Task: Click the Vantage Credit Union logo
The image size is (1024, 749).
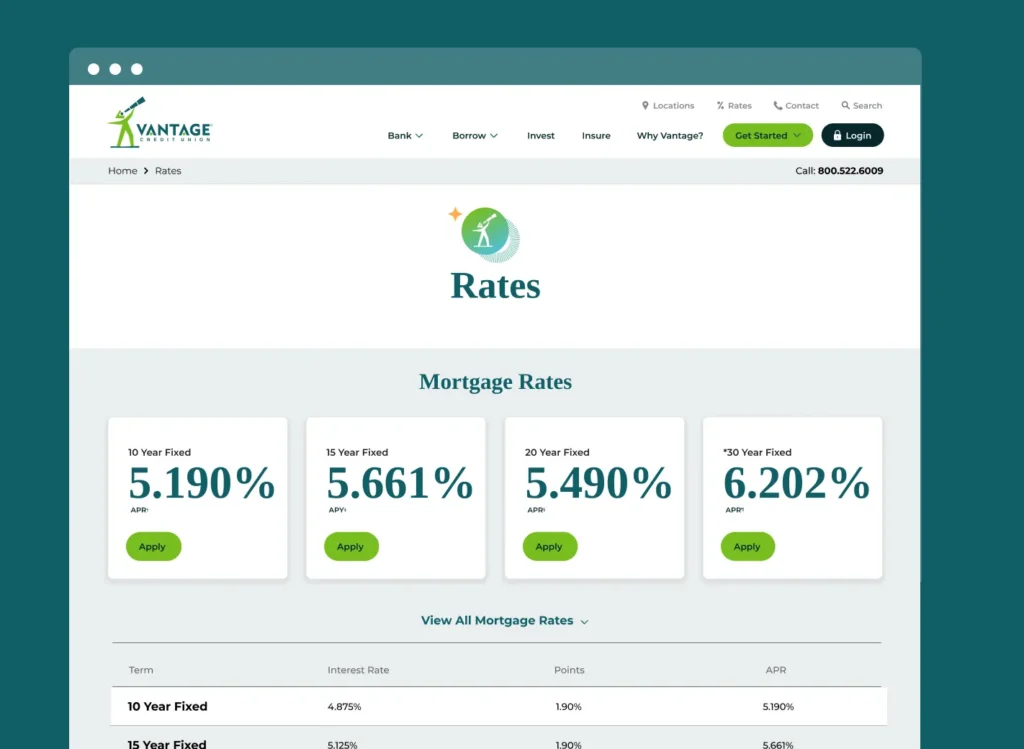Action: pos(160,123)
